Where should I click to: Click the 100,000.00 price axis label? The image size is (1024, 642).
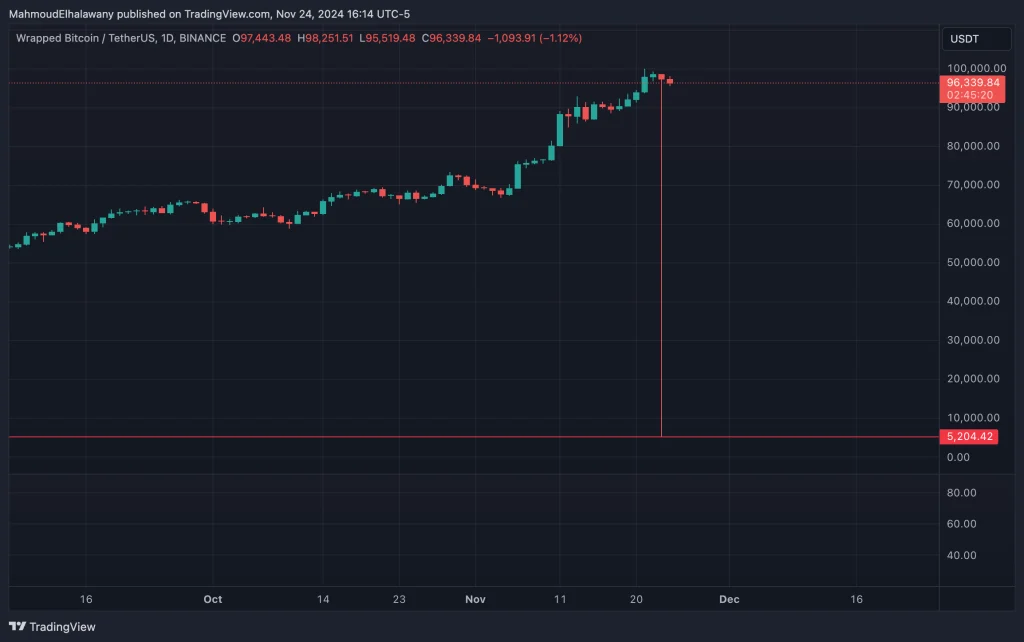click(971, 69)
